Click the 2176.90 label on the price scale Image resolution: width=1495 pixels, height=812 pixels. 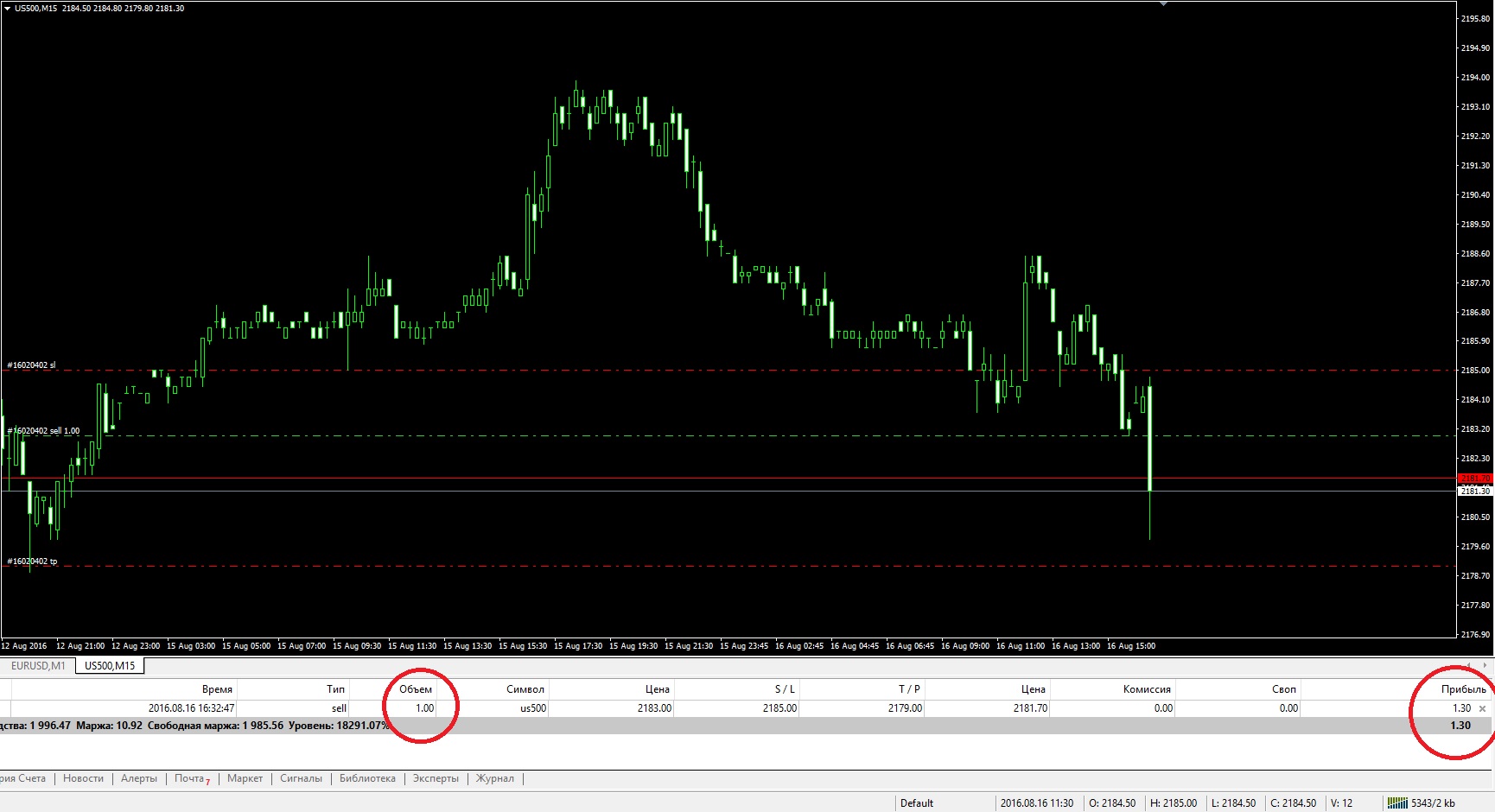1475,635
